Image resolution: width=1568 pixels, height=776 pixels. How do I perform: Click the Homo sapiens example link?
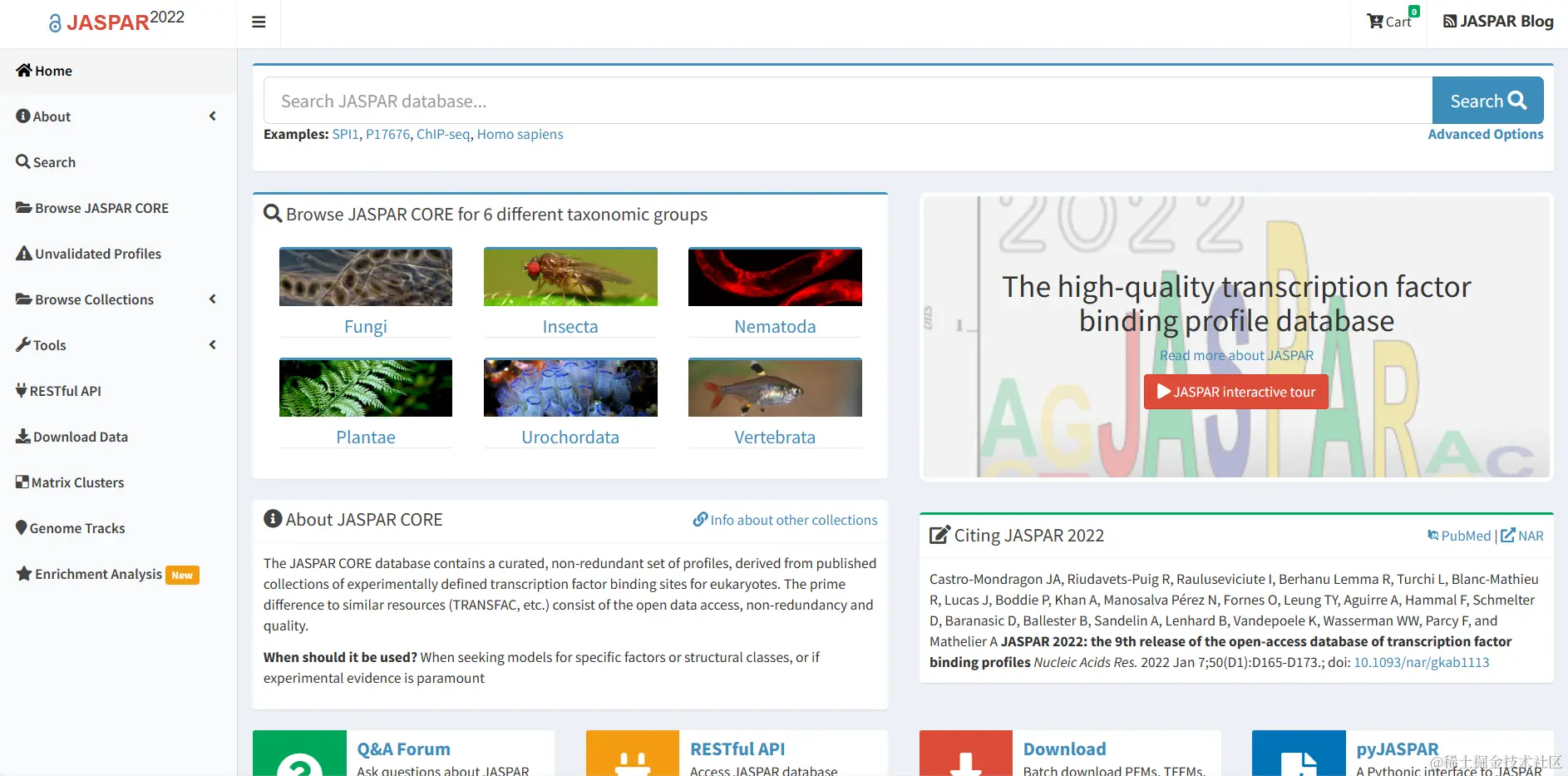520,134
